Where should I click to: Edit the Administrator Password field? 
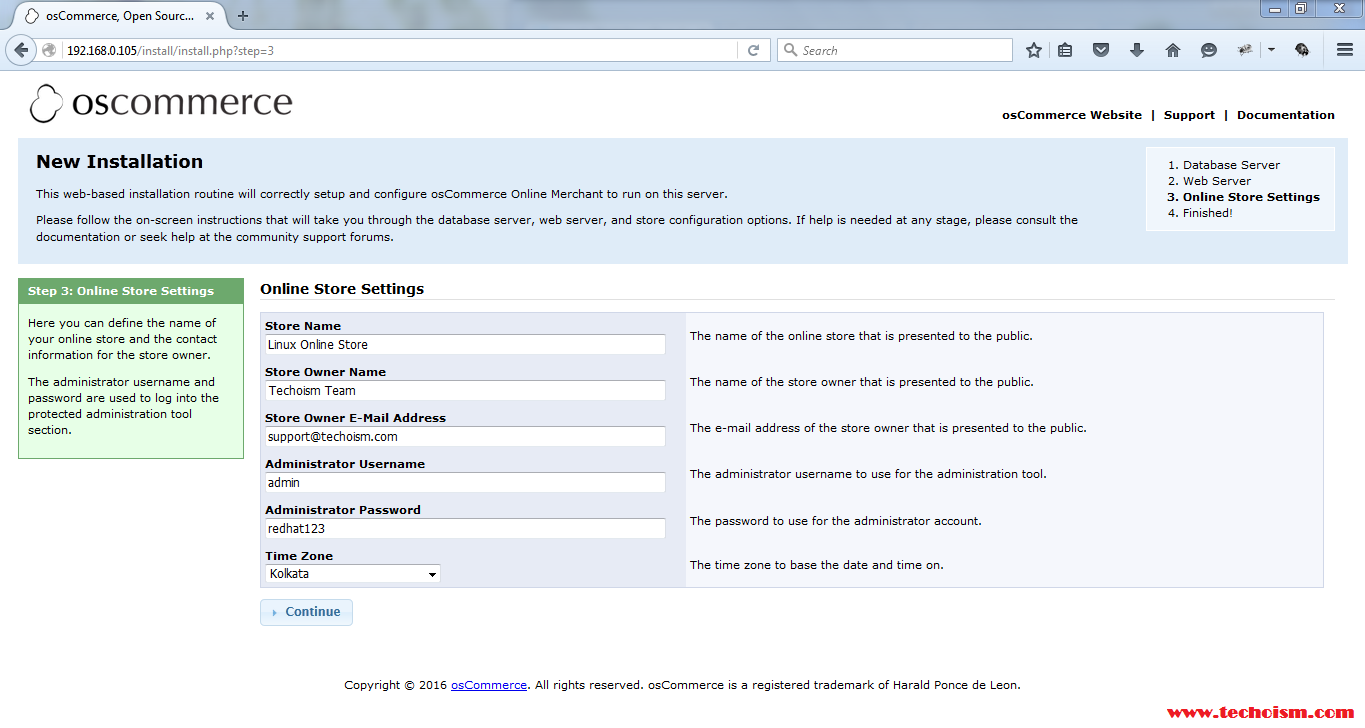(465, 528)
